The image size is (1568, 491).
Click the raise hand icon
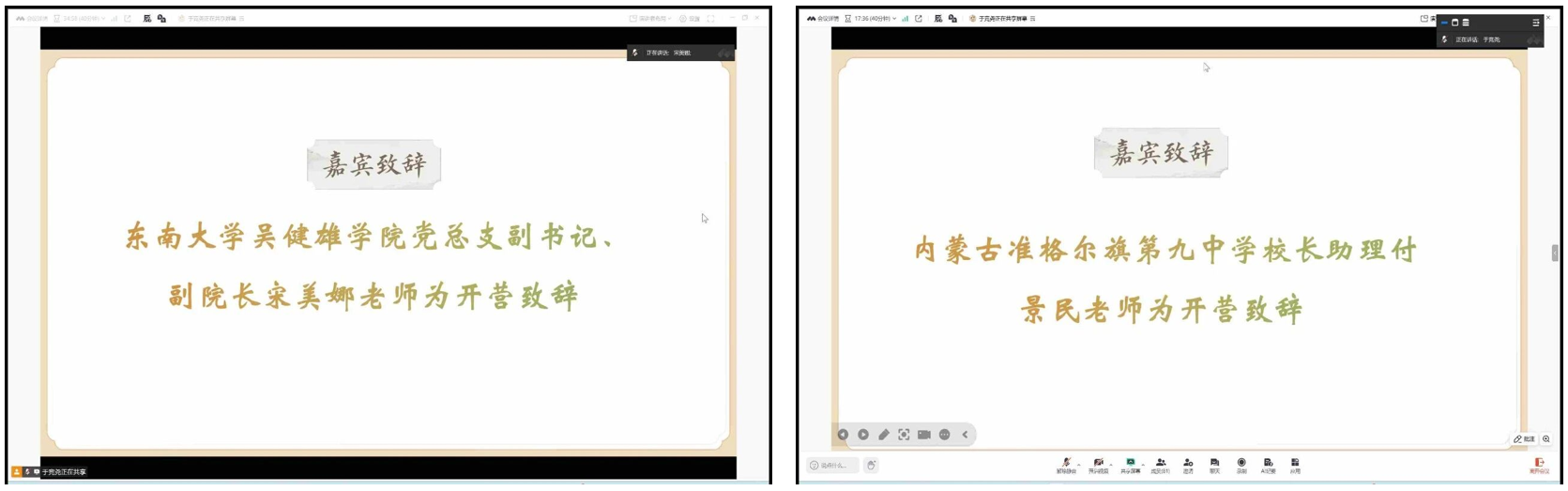pos(871,466)
